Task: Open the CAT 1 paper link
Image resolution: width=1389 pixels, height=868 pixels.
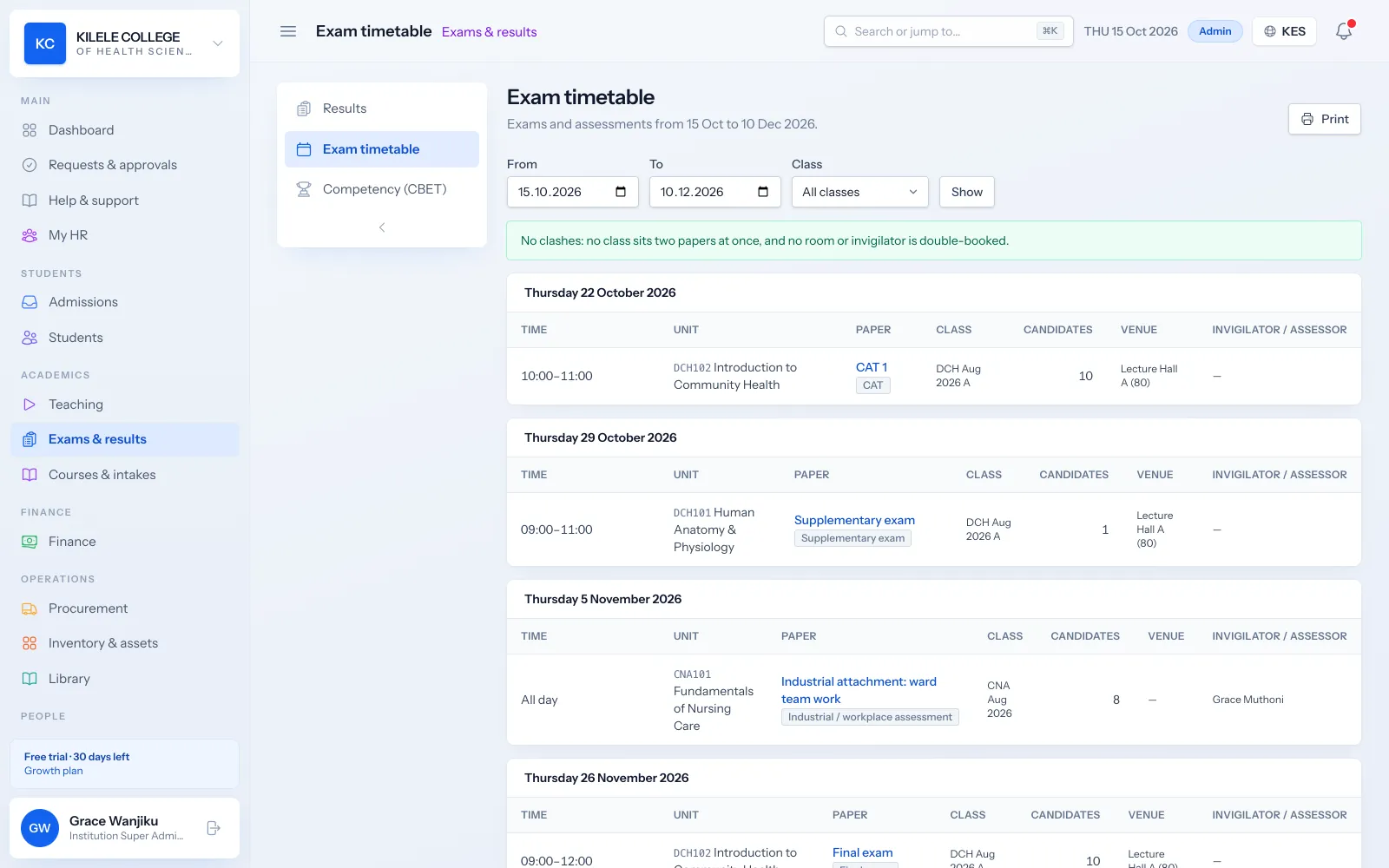Action: point(872,367)
